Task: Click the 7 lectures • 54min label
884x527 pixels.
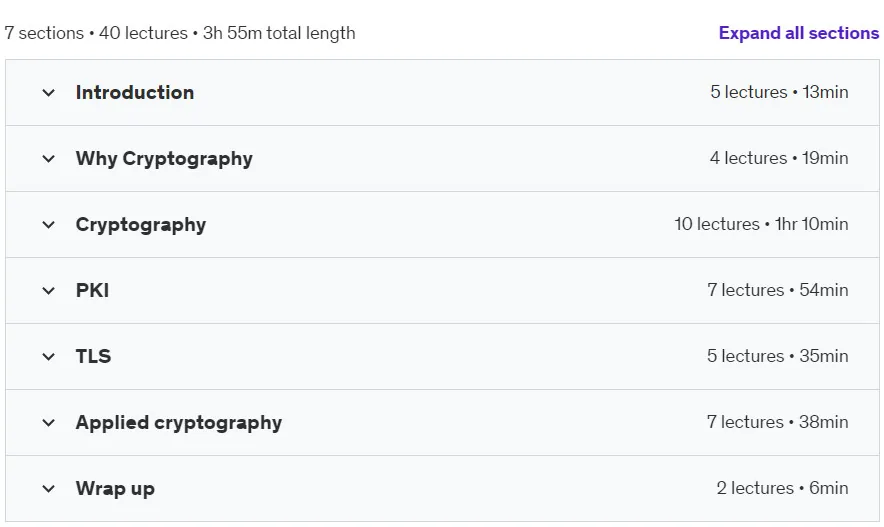Action: pos(777,290)
